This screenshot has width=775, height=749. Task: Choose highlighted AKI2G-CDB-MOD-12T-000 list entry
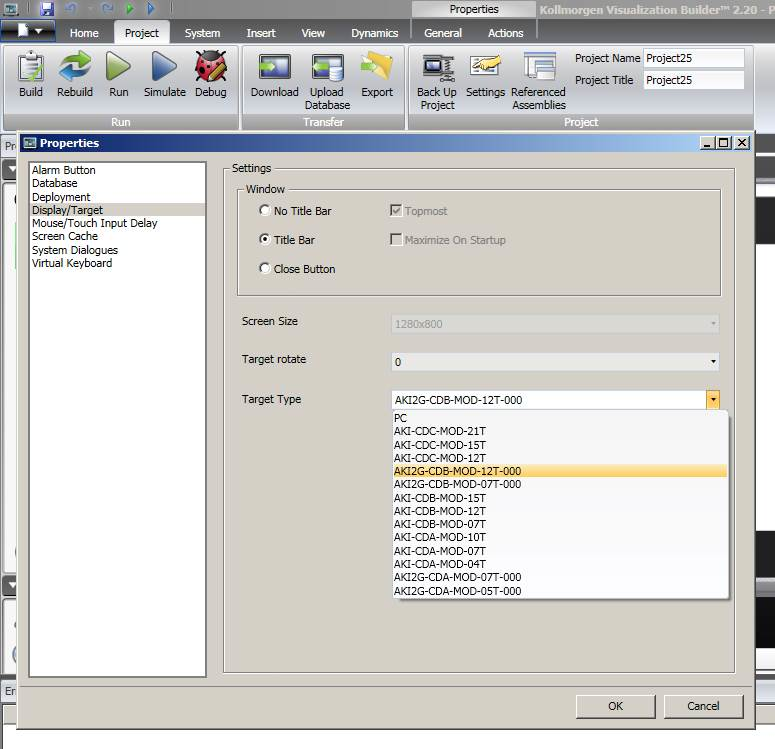(x=560, y=471)
